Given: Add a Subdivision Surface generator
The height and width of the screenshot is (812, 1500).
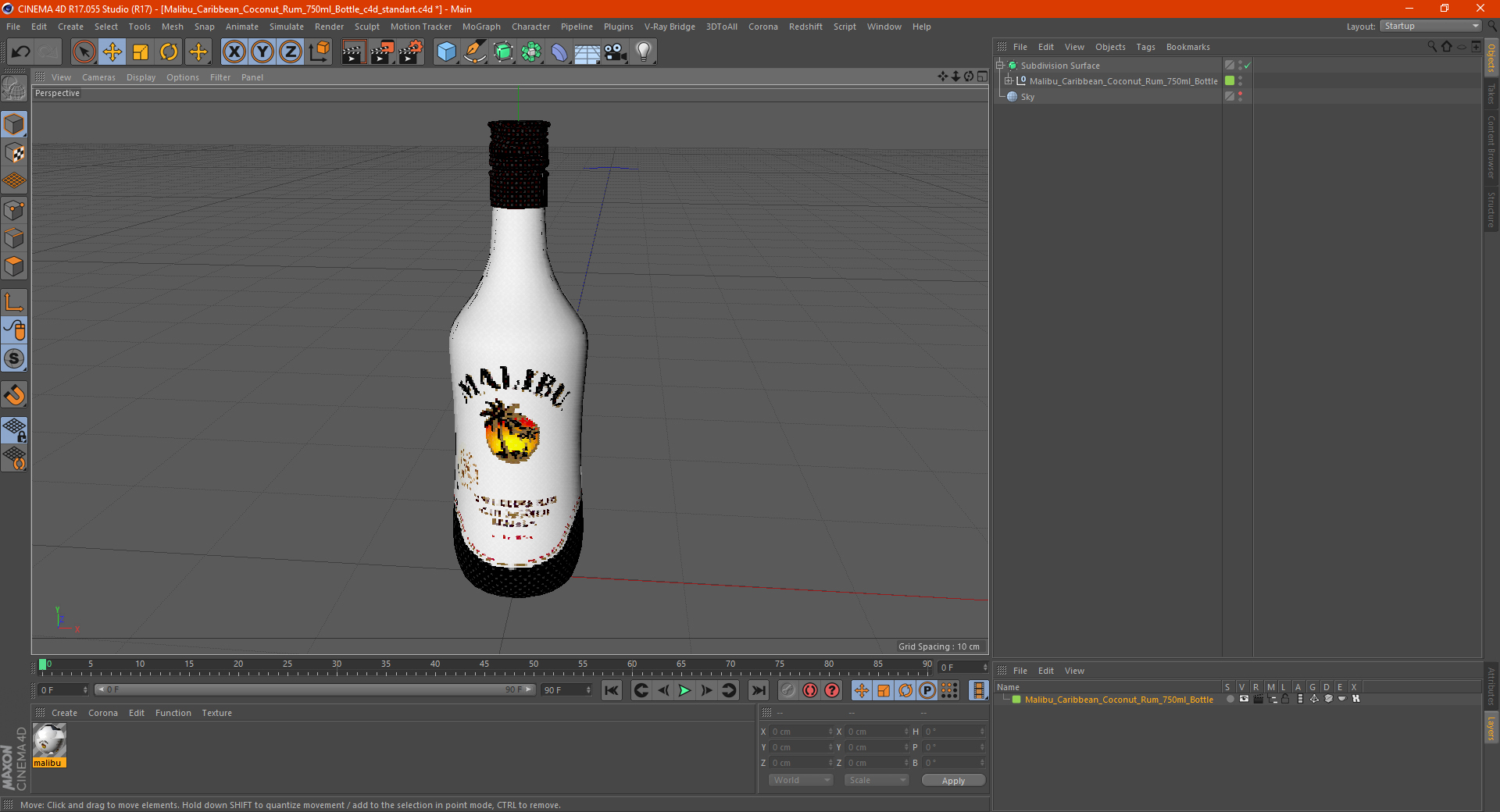Looking at the screenshot, I should (x=503, y=52).
